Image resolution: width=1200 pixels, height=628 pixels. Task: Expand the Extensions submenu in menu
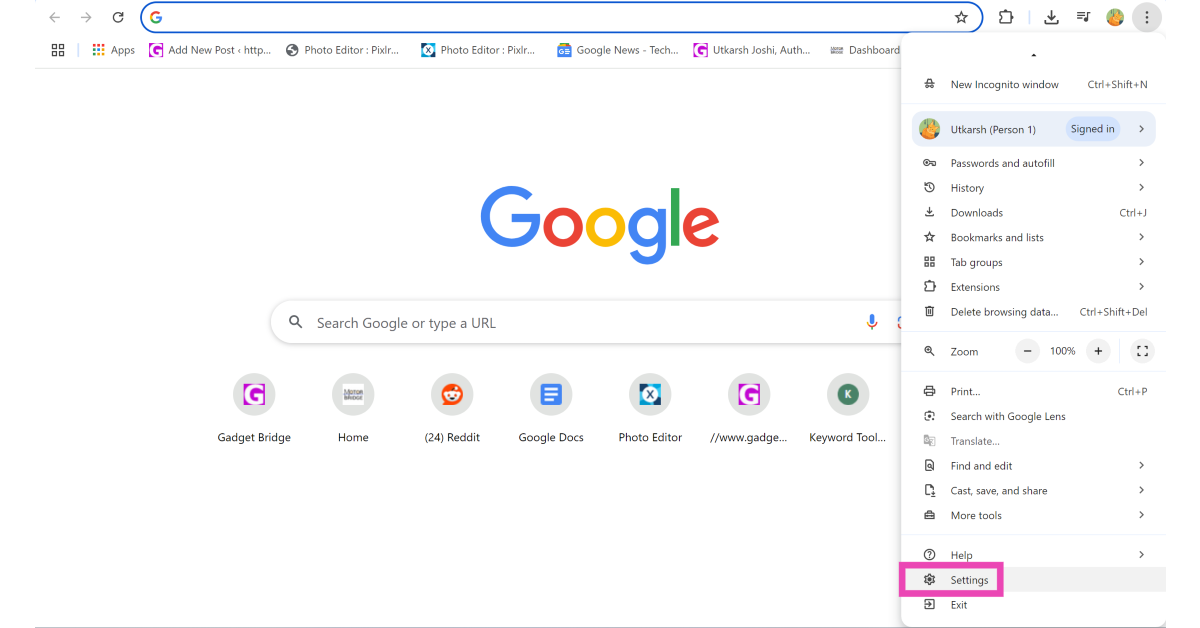[1034, 287]
